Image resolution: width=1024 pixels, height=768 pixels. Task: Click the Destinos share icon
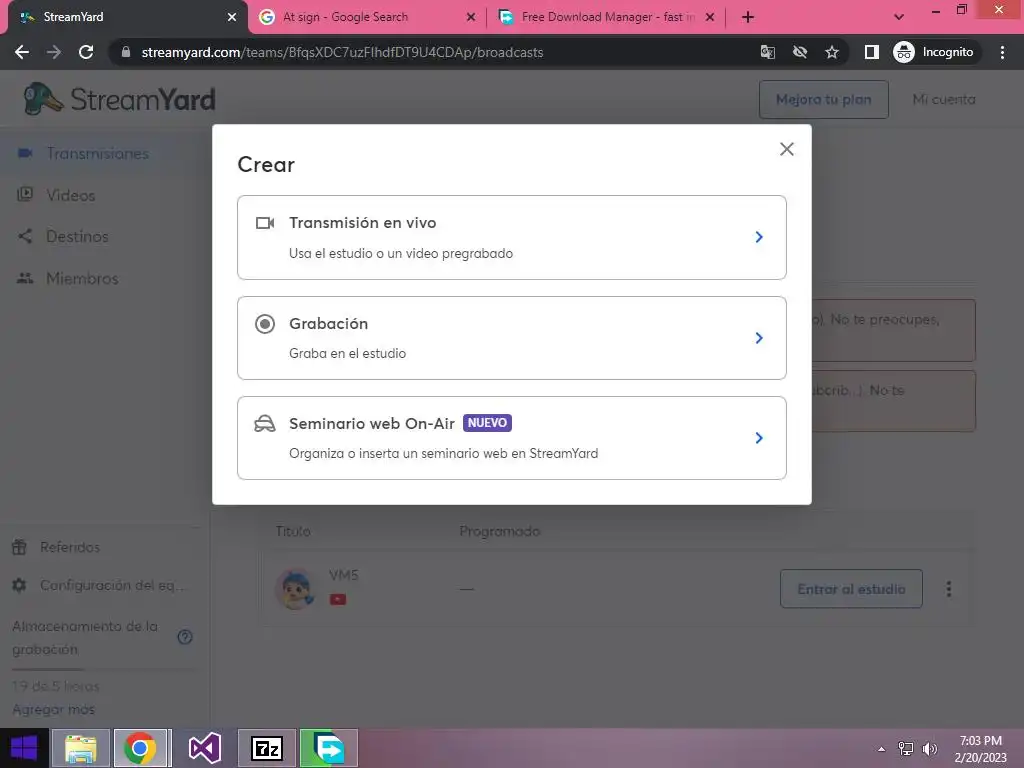(25, 236)
